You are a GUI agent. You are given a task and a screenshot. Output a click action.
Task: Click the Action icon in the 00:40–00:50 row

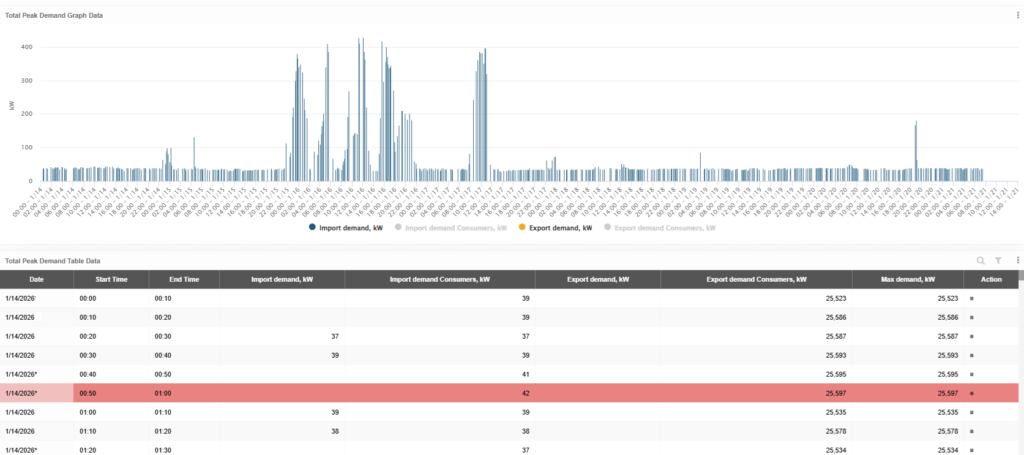click(x=972, y=375)
